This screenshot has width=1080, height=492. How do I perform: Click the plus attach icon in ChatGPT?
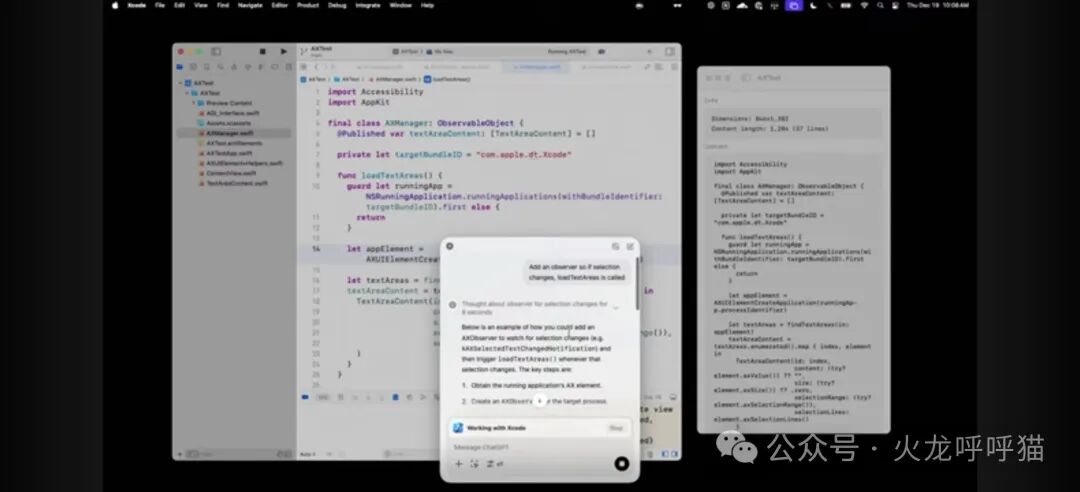(458, 464)
